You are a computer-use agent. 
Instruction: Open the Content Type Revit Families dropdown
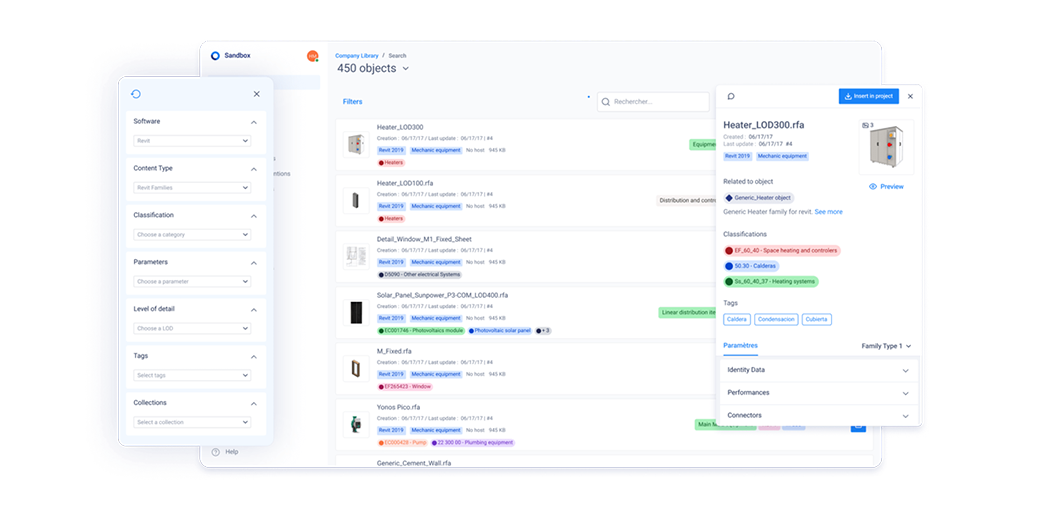coord(192,188)
